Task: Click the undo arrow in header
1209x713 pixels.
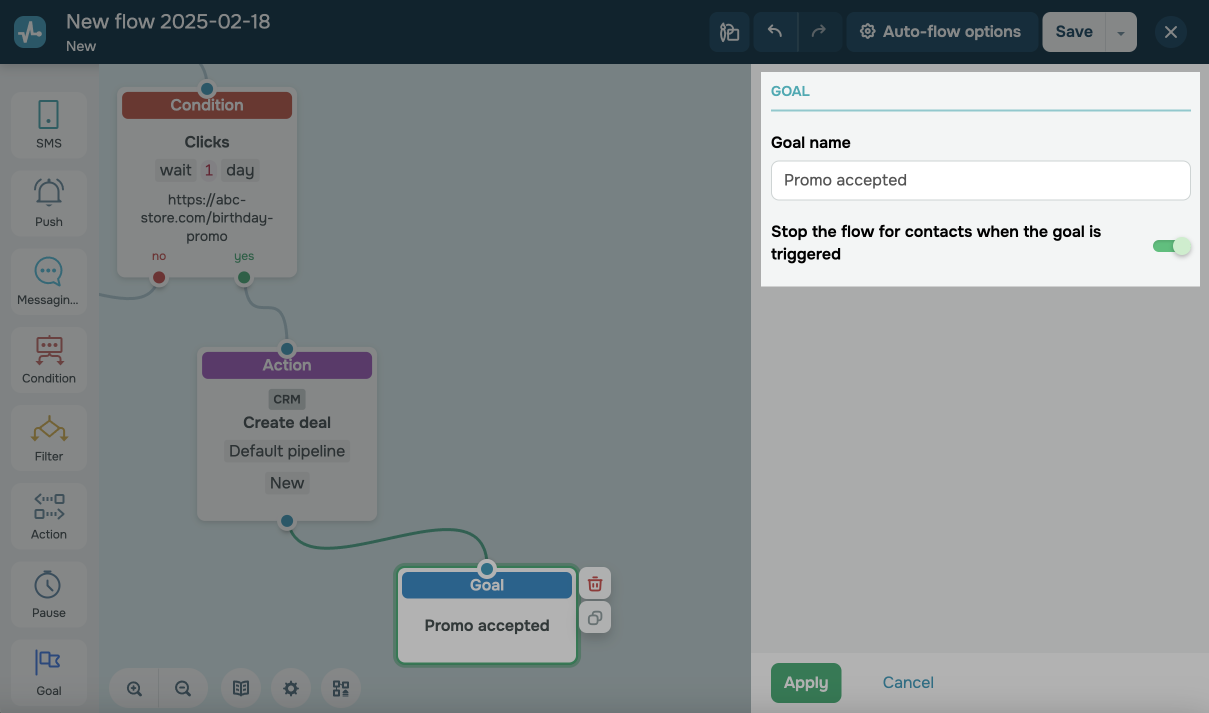Action: 774,32
